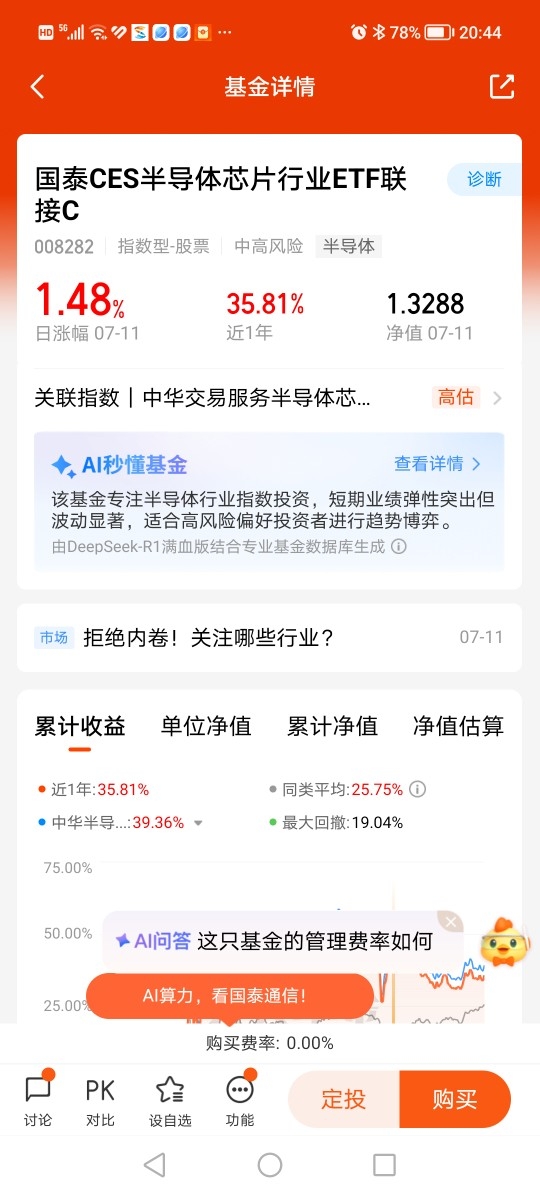Expand the 中华半导 index dropdown arrow
This screenshot has width=540, height=1194.
[198, 823]
